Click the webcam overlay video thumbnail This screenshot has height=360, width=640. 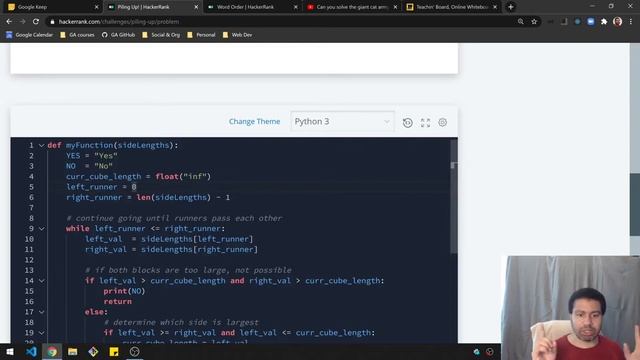point(571,308)
